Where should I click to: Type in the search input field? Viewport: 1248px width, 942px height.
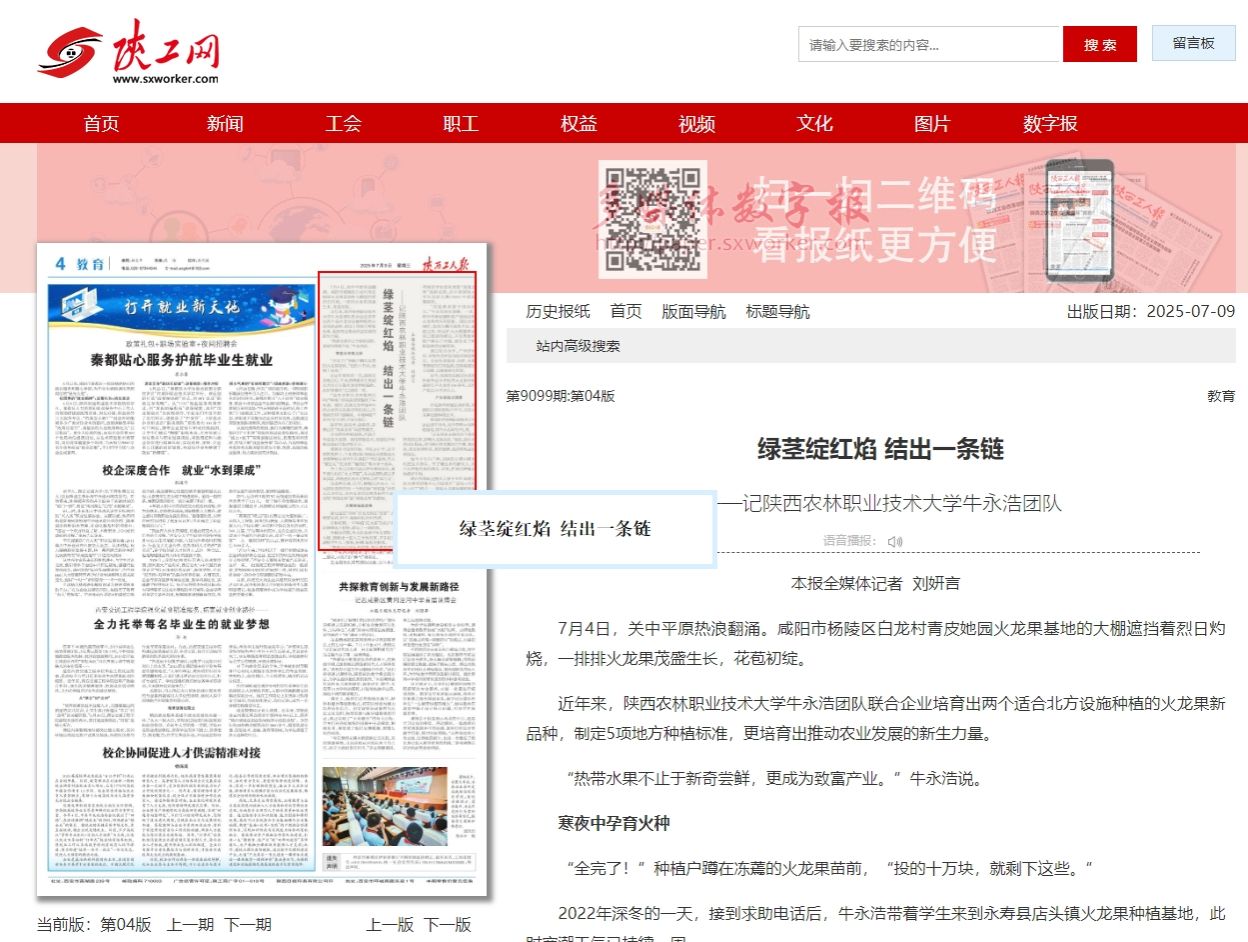[x=928, y=45]
